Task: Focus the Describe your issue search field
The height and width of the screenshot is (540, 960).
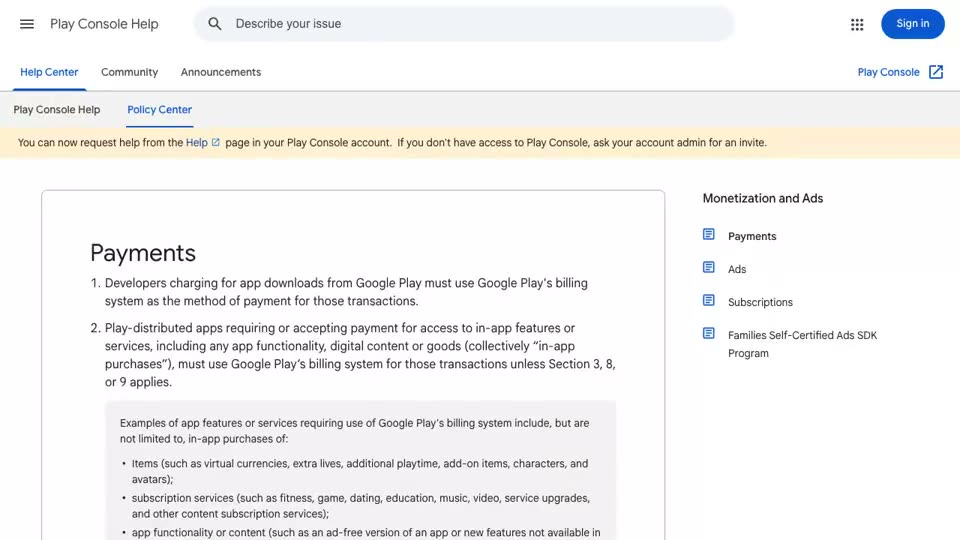Action: coord(464,24)
